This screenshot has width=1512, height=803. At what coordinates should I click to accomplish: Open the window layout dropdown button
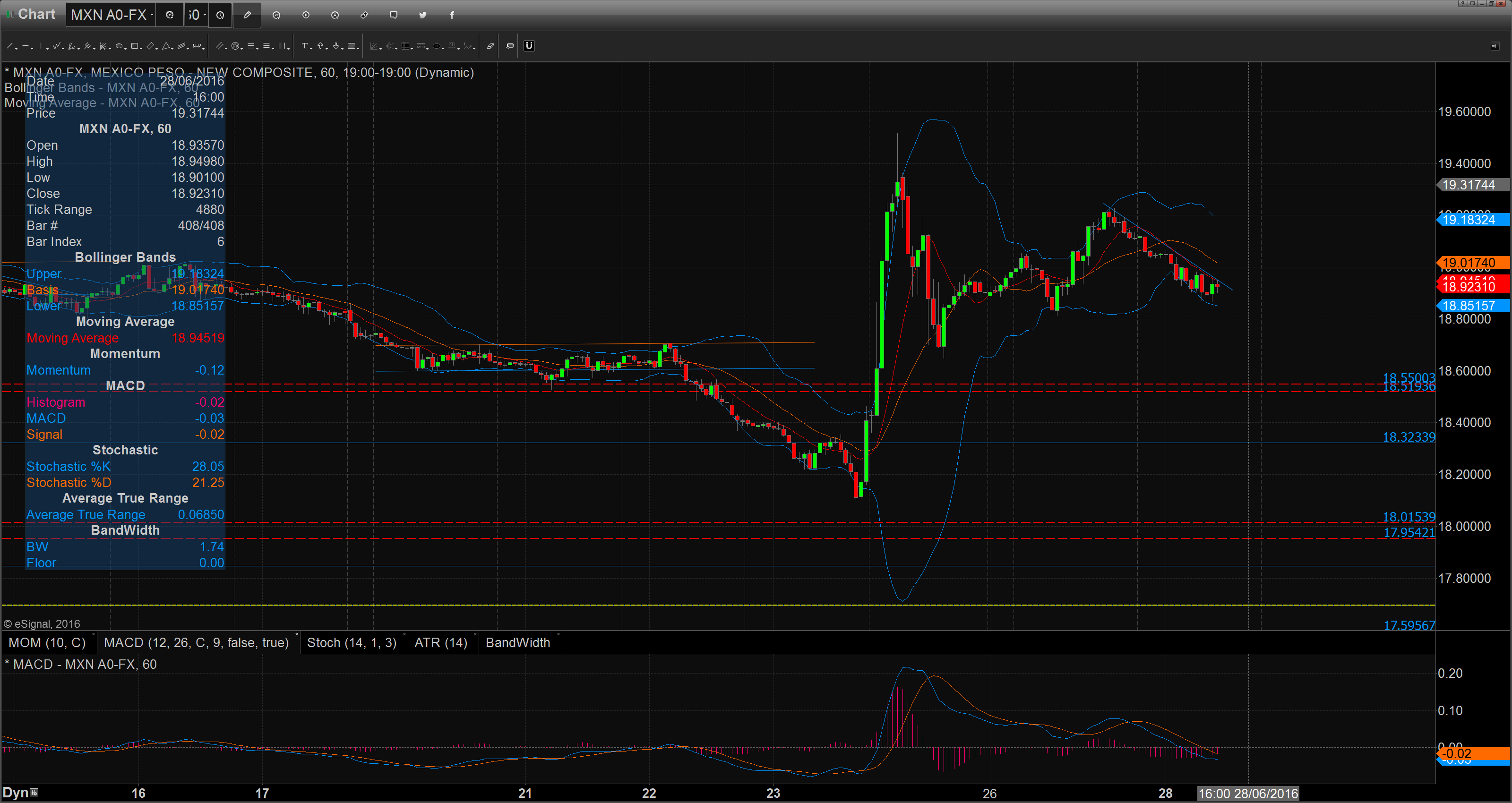[1473, 3]
